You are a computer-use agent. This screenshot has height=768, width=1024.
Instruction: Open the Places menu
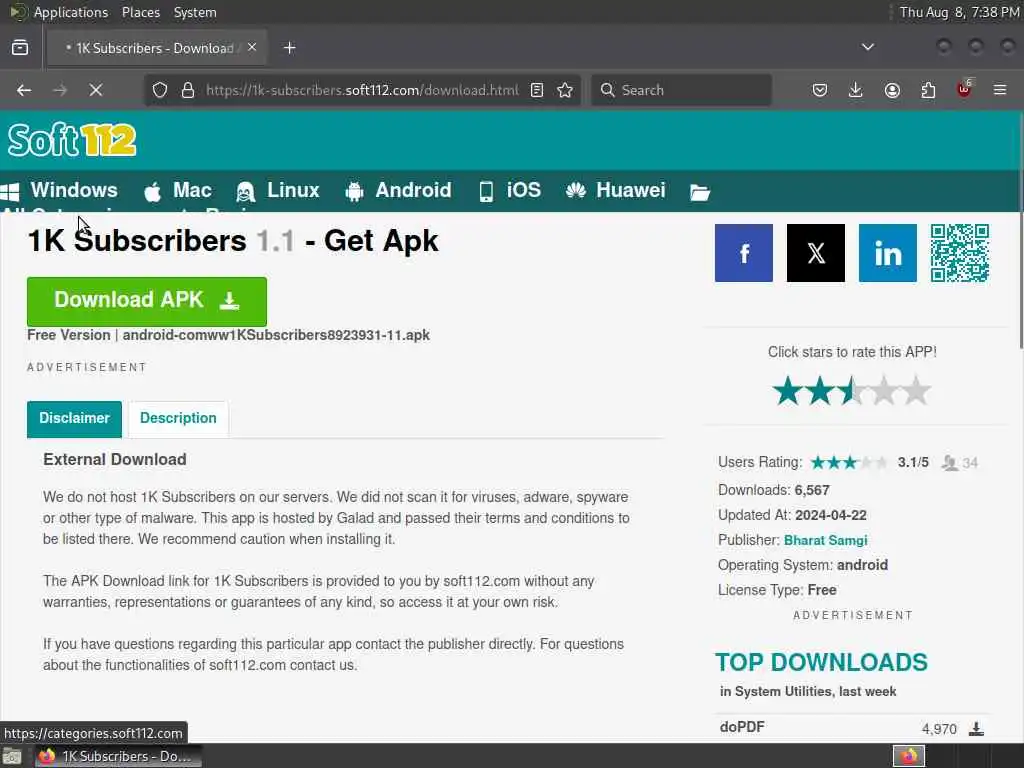coord(141,12)
